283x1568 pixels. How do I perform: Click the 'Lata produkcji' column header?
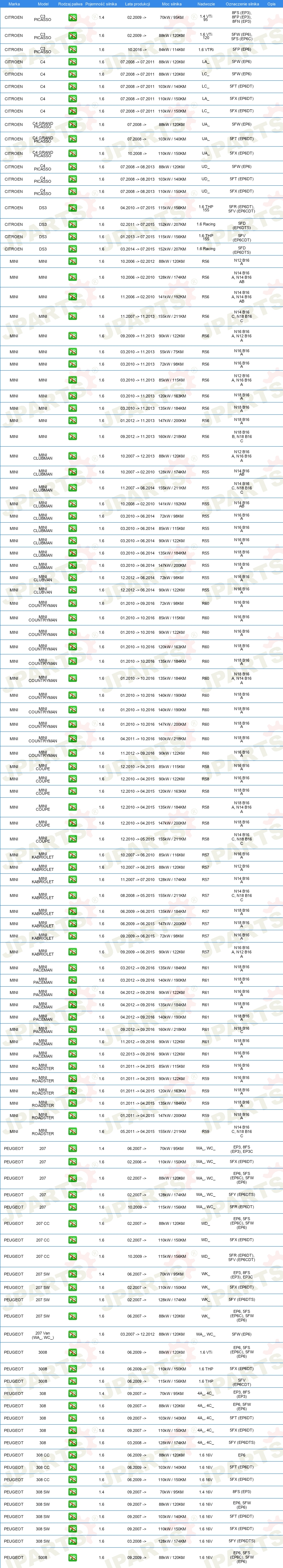pyautogui.click(x=137, y=4)
